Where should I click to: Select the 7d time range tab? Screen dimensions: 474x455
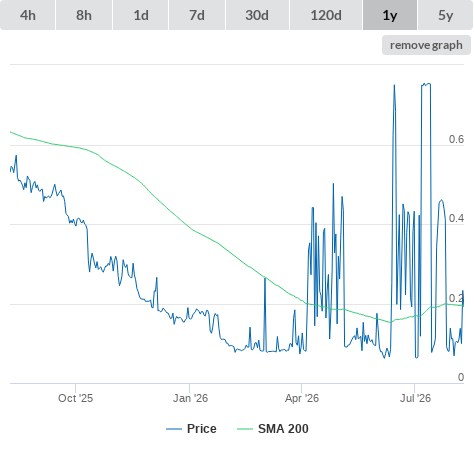point(197,15)
